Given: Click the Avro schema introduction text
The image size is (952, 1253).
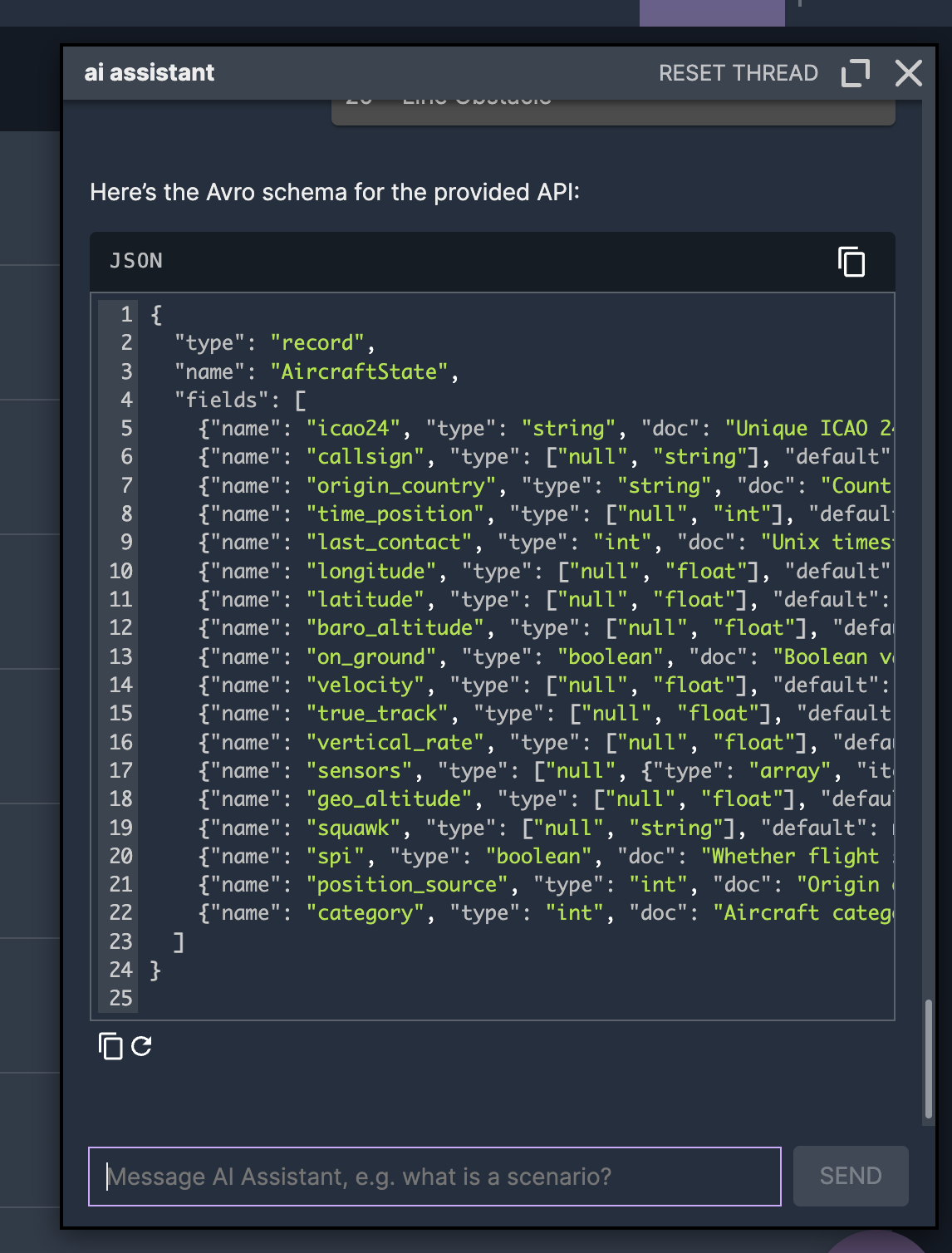Looking at the screenshot, I should pyautogui.click(x=336, y=191).
